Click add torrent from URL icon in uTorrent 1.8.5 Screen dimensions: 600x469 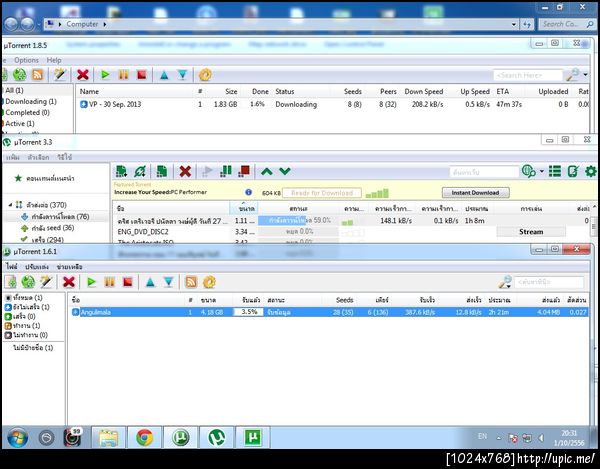pyautogui.click(x=19, y=75)
